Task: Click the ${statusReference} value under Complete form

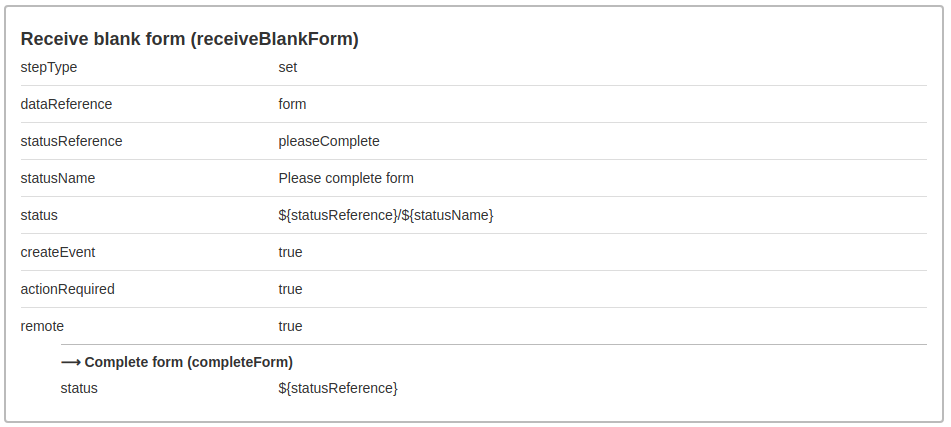Action: [x=338, y=388]
